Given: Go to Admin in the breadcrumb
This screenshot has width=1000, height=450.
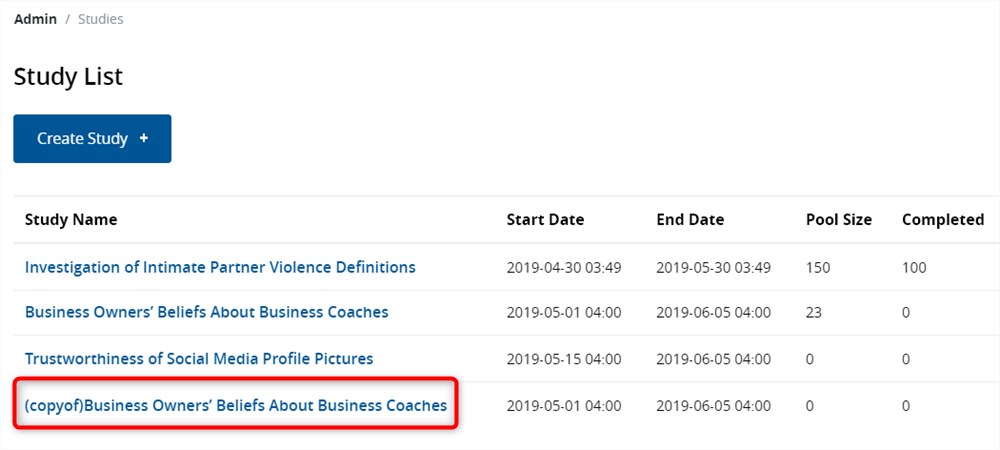Looking at the screenshot, I should click(x=35, y=19).
